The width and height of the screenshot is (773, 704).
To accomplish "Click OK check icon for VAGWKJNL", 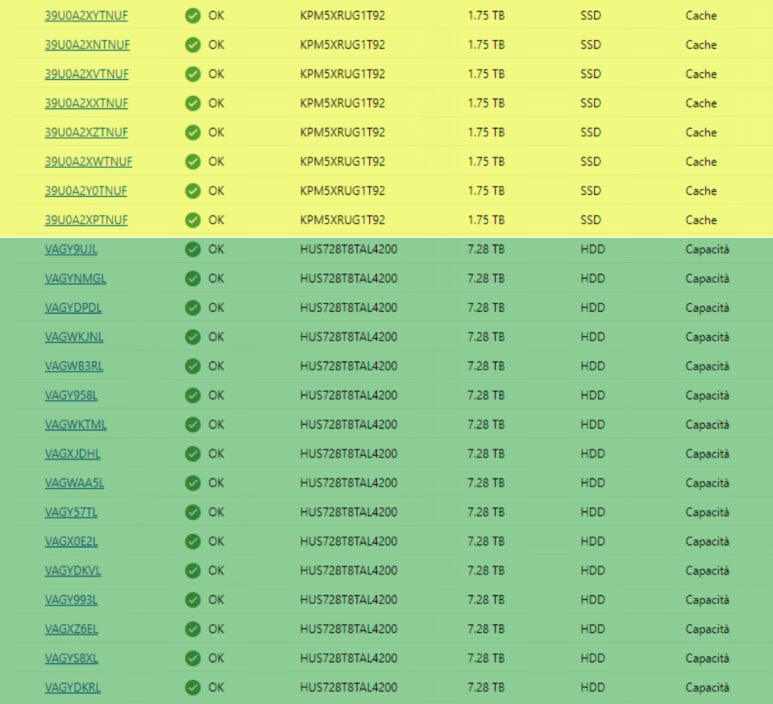I will [193, 337].
